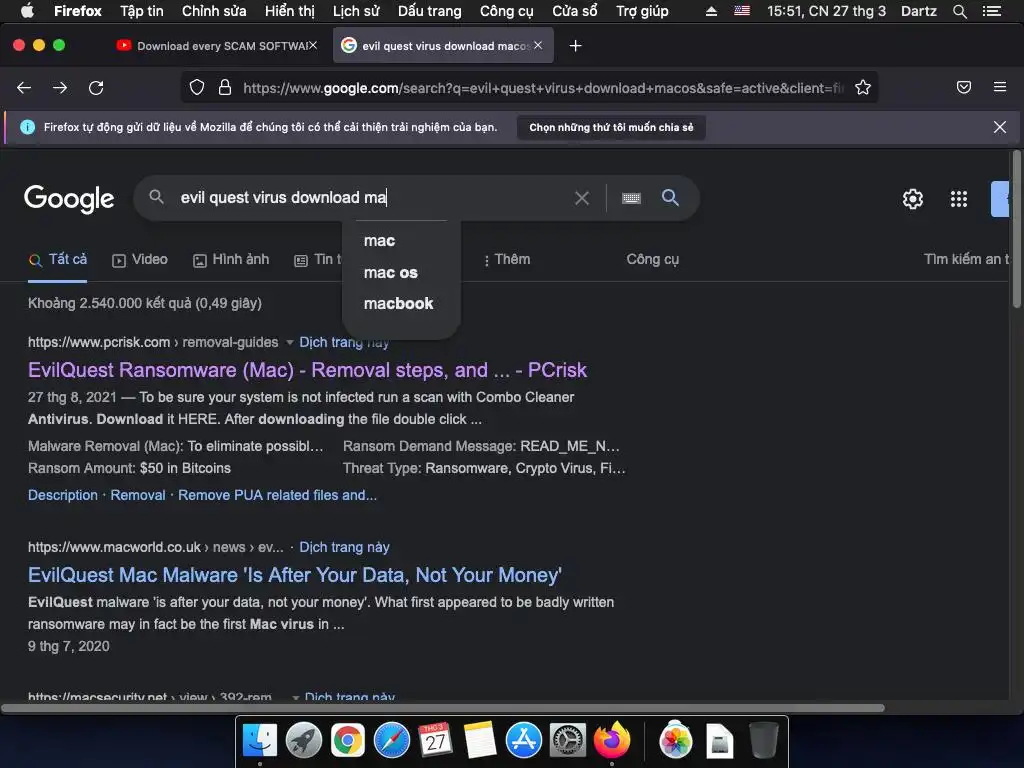Launch Launchpad from the Dock
This screenshot has width=1024, height=768.
tap(304, 741)
